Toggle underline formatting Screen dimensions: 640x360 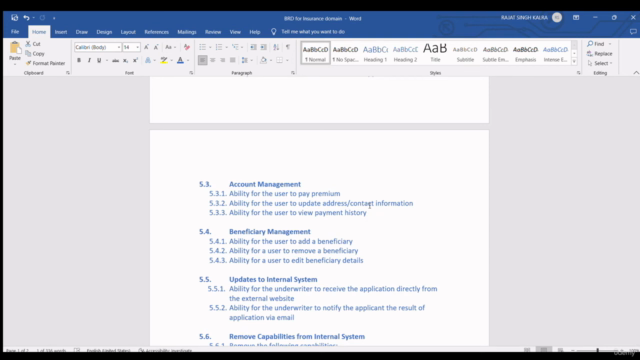pos(99,60)
